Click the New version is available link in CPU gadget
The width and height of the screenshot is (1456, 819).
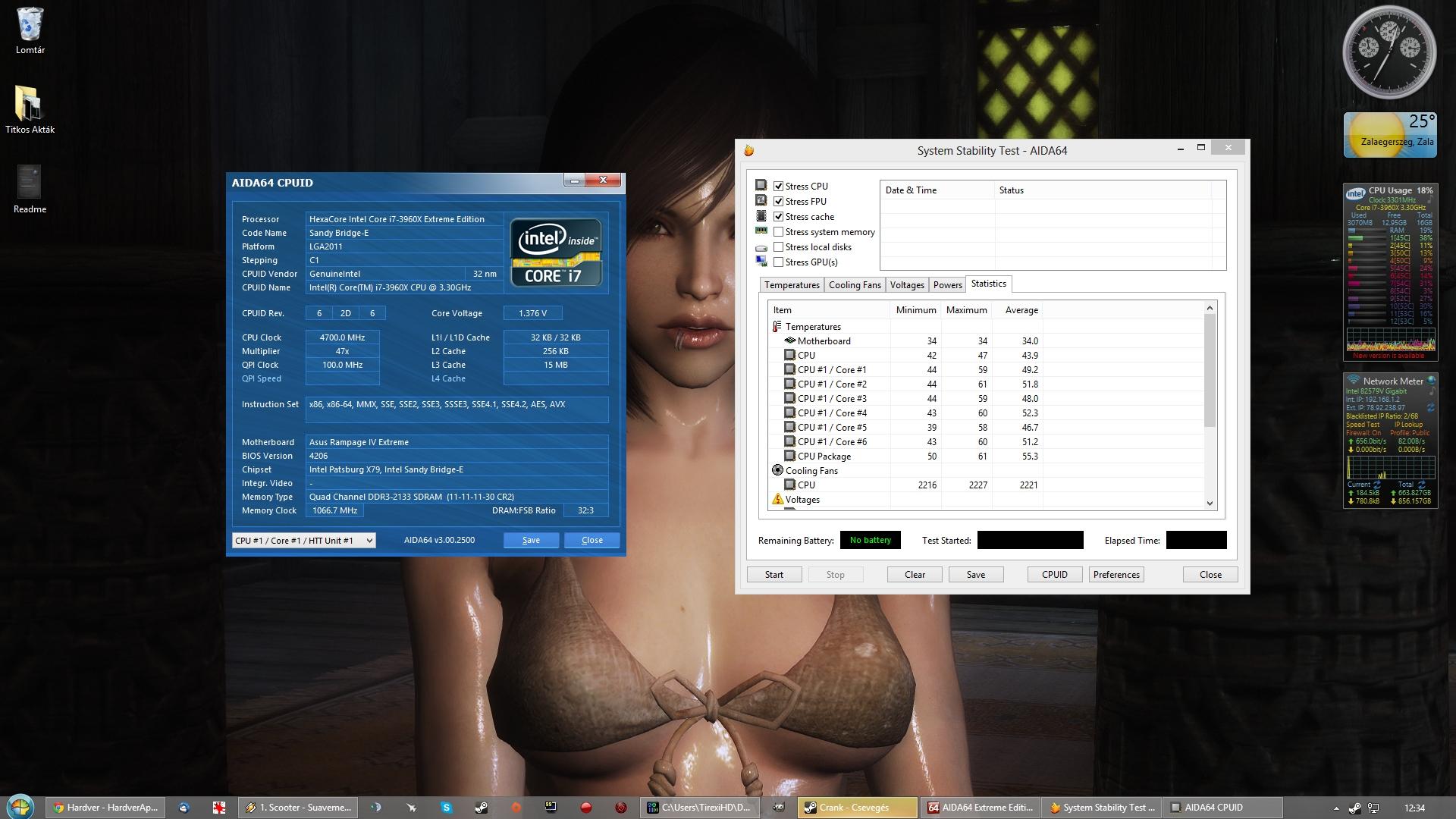tap(1389, 355)
